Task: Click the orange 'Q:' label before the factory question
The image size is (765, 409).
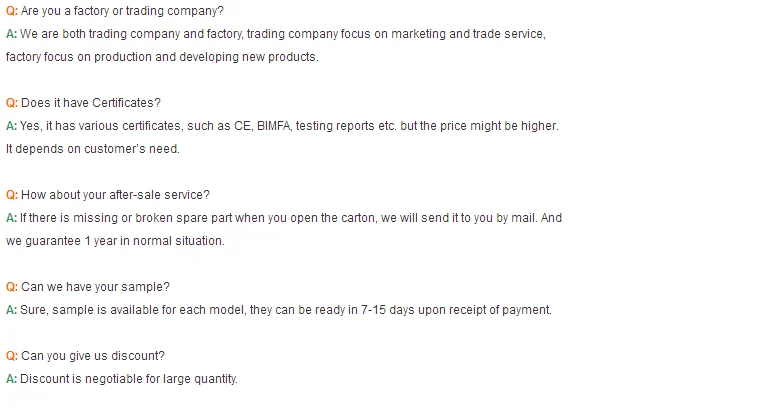Action: (12, 11)
